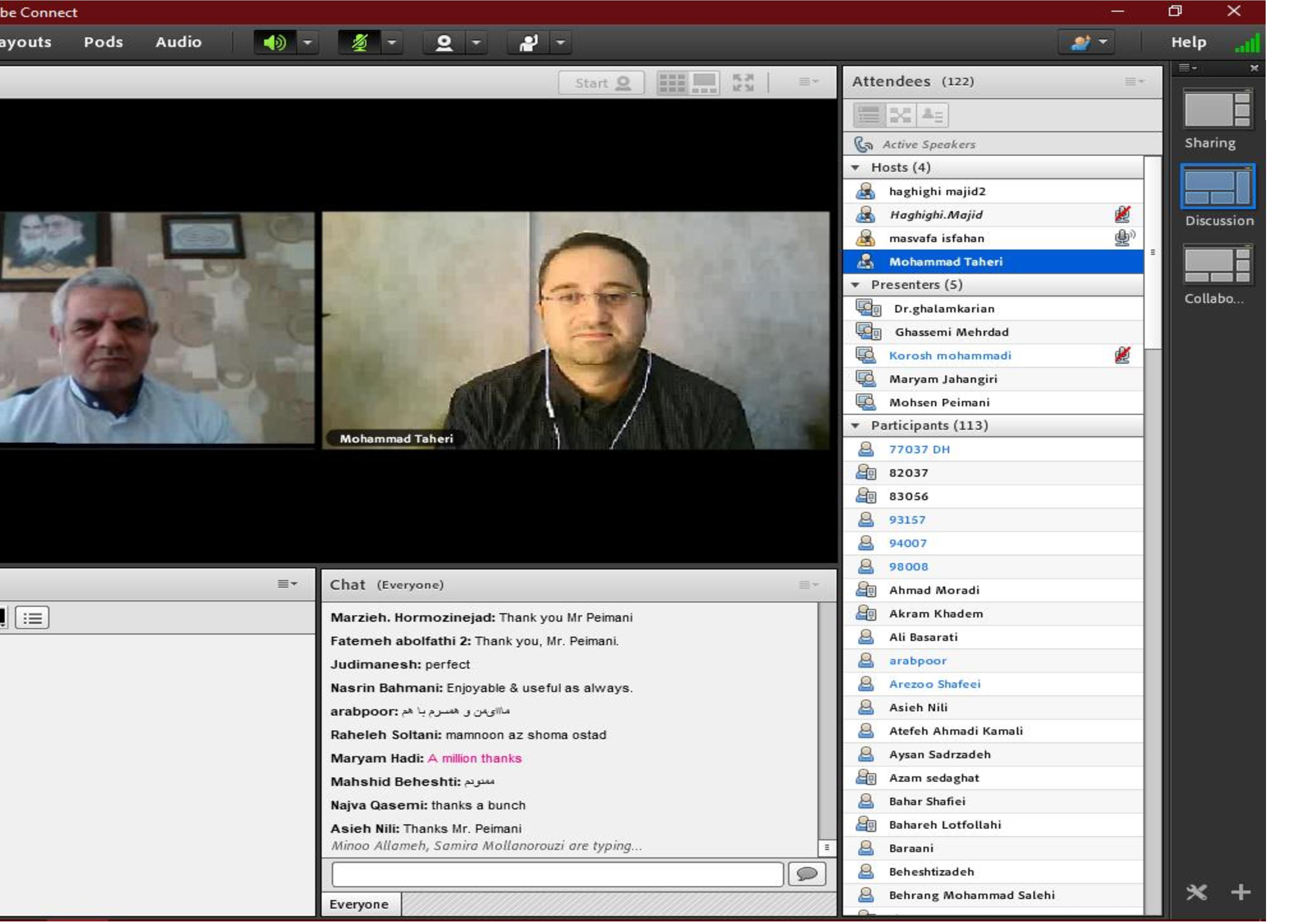Click the video pod full screen icon
Screen dimensions: 1307x924
coord(743,83)
